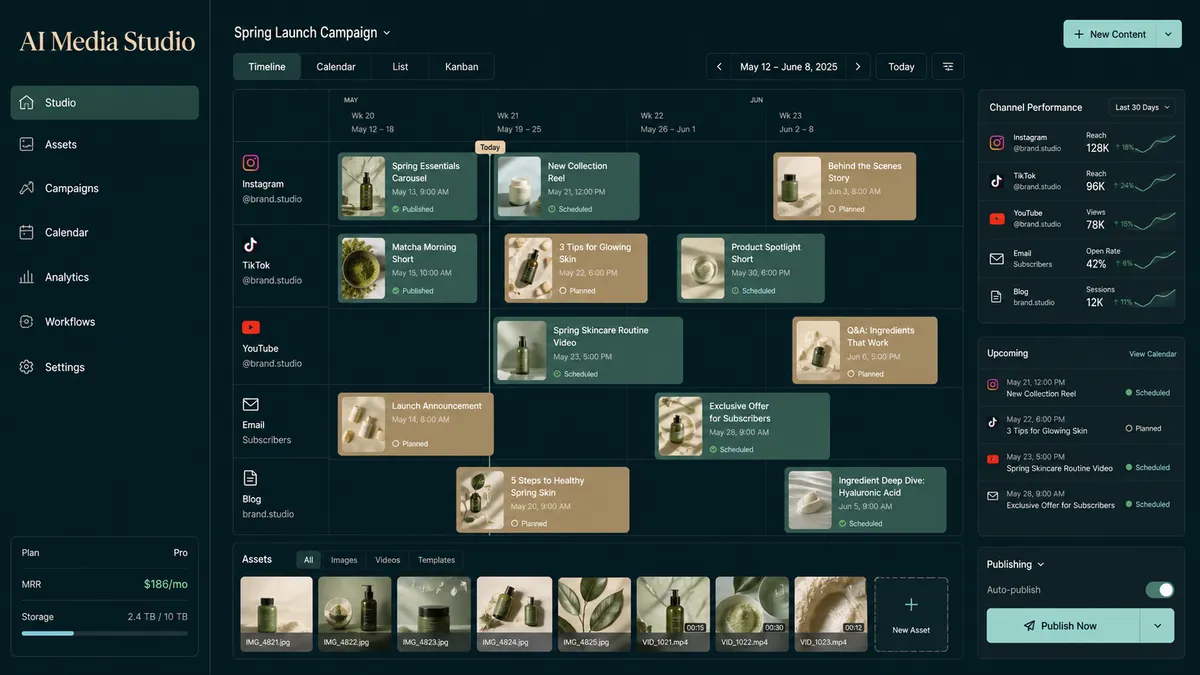This screenshot has height=675, width=1200.
Task: Click the paper plane icon in Publish Now
Action: pos(1029,626)
